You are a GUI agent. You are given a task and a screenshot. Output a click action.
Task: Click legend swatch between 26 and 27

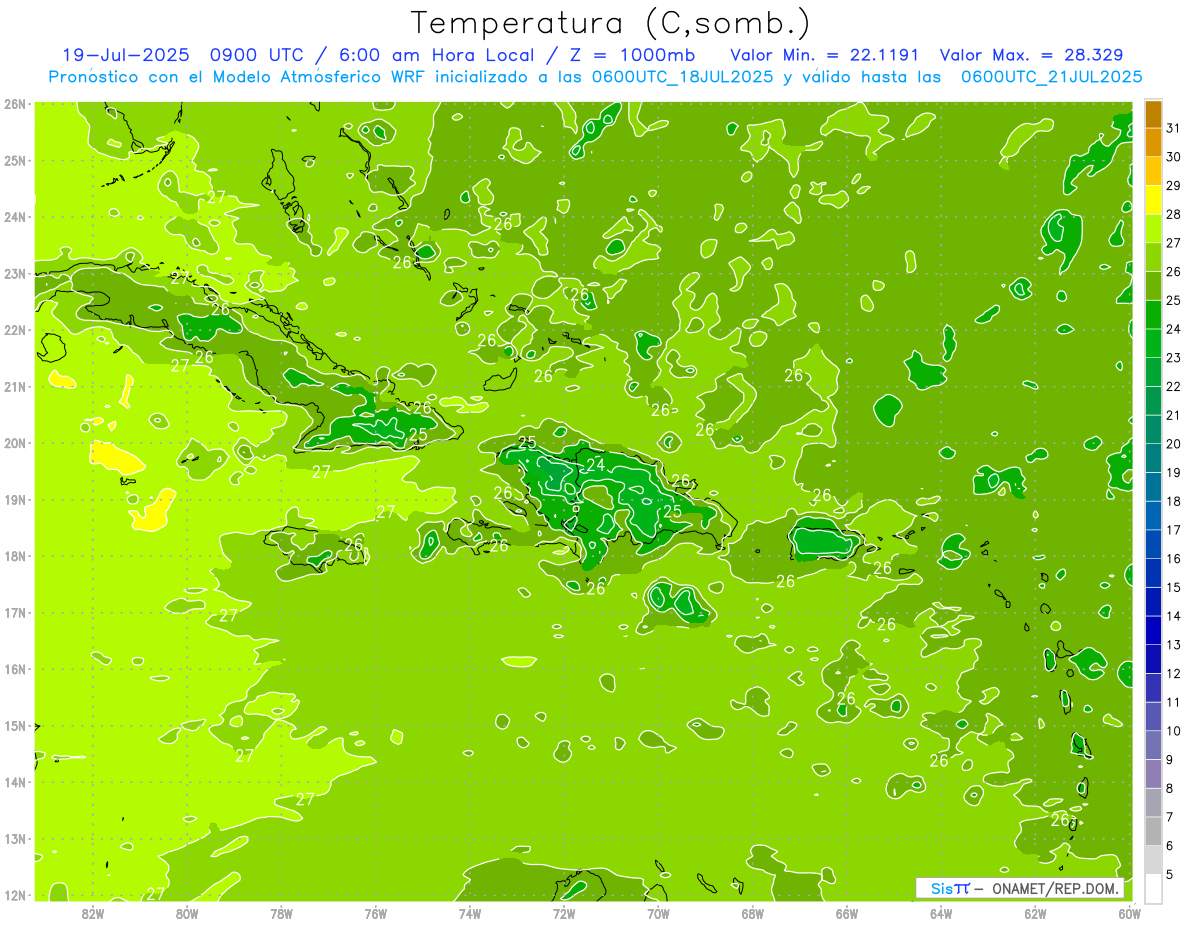coord(1153,257)
